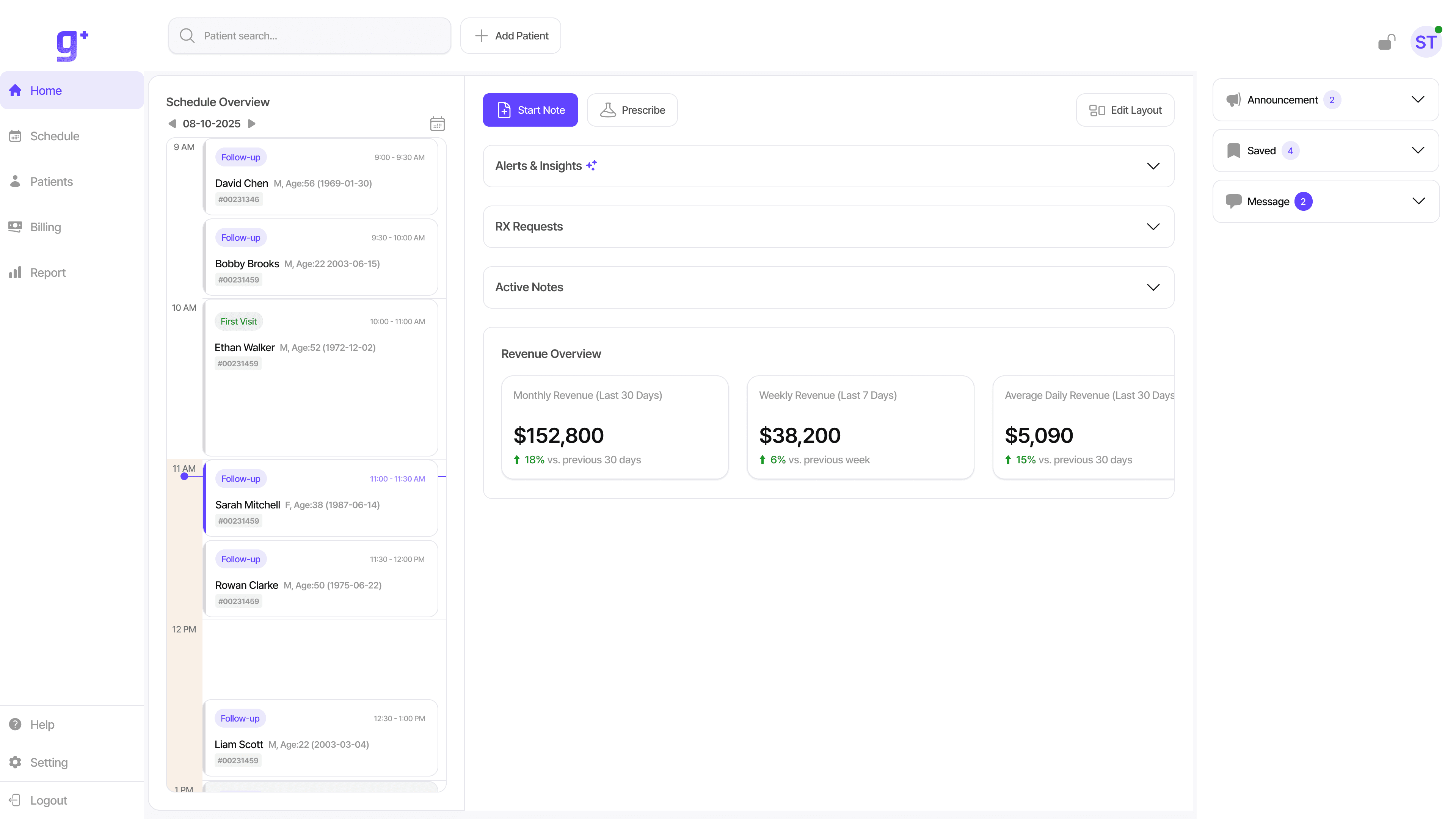The height and width of the screenshot is (819, 1456).
Task: Go to previous day with left arrow
Action: pyautogui.click(x=172, y=124)
